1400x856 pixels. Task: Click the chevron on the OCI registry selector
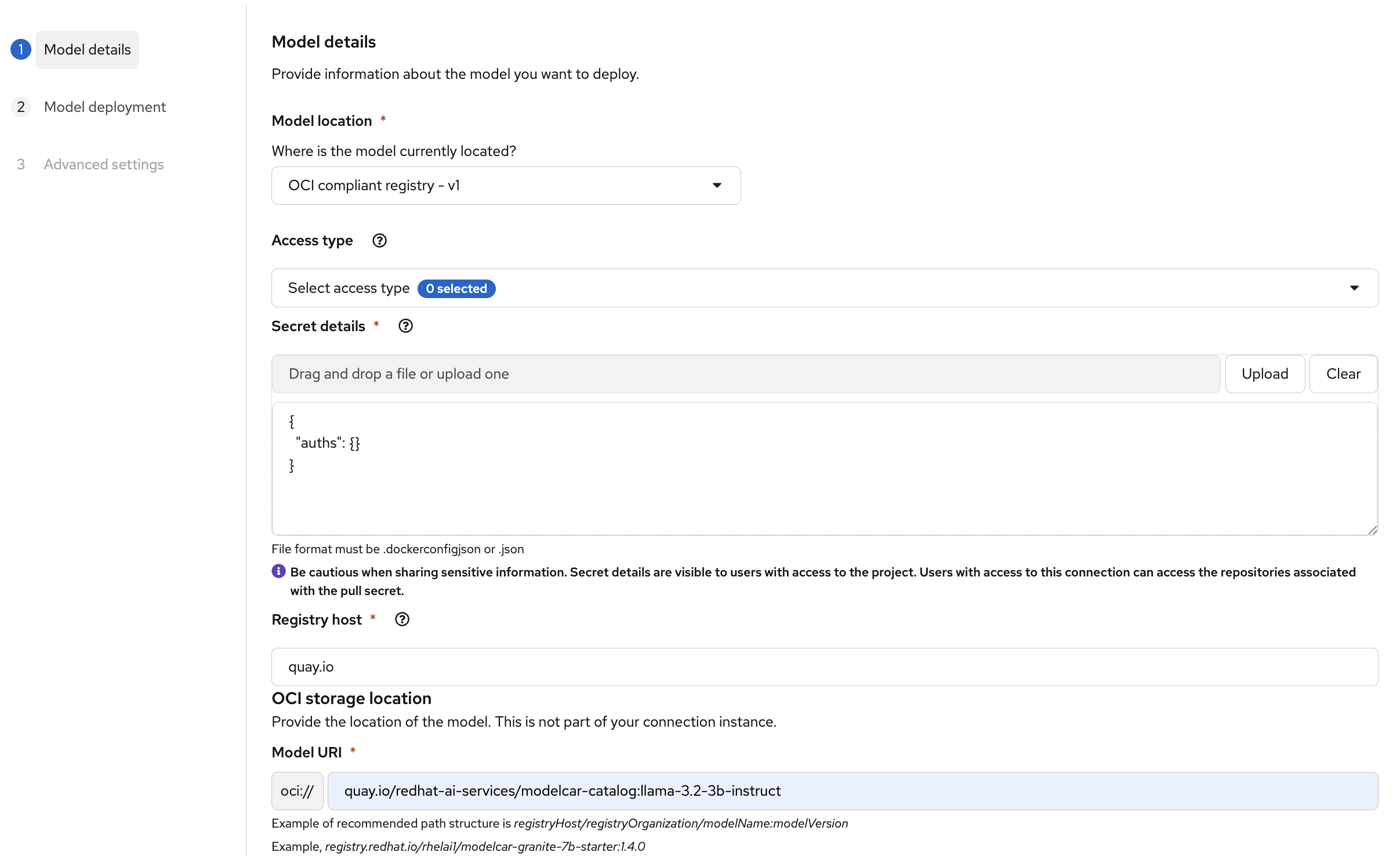[717, 185]
